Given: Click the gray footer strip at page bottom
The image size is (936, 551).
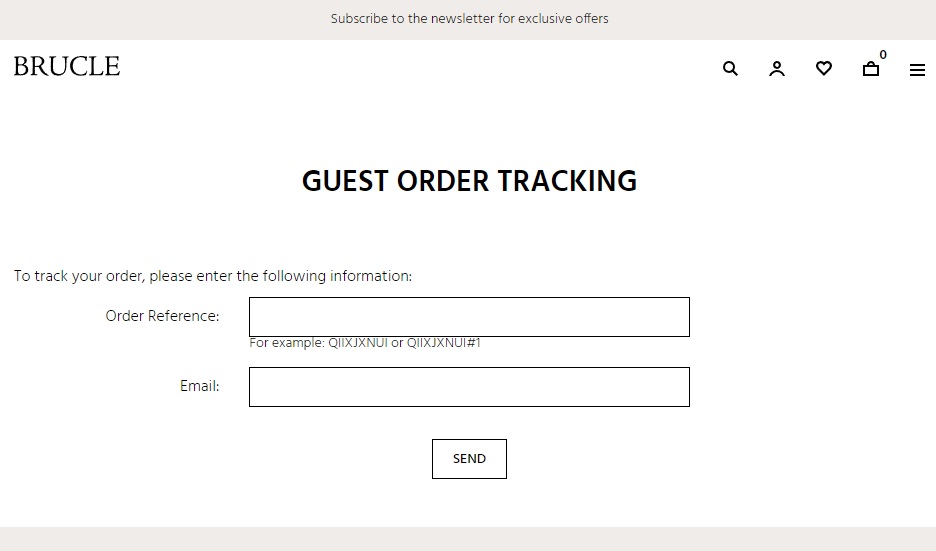Looking at the screenshot, I should [x=468, y=539].
